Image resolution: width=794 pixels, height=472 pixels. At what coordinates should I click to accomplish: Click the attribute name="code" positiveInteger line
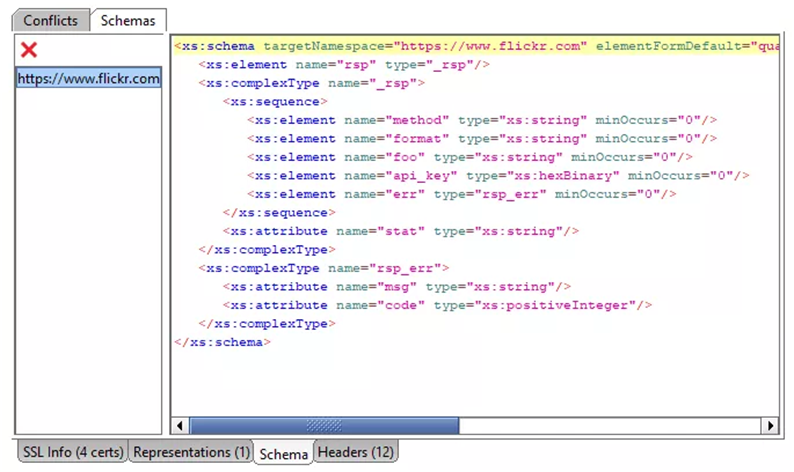point(438,305)
